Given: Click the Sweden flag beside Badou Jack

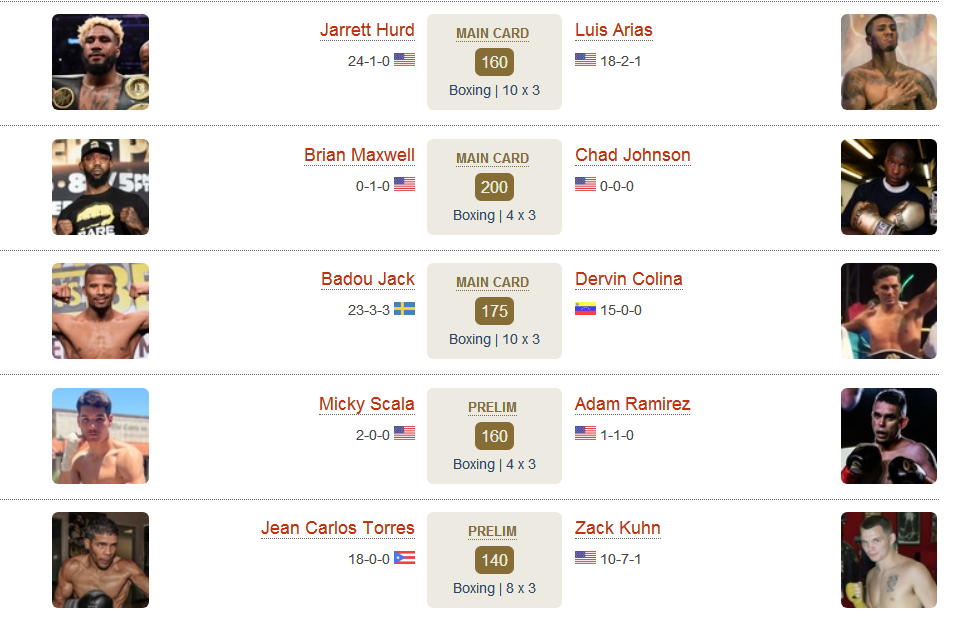Looking at the screenshot, I should tap(404, 309).
